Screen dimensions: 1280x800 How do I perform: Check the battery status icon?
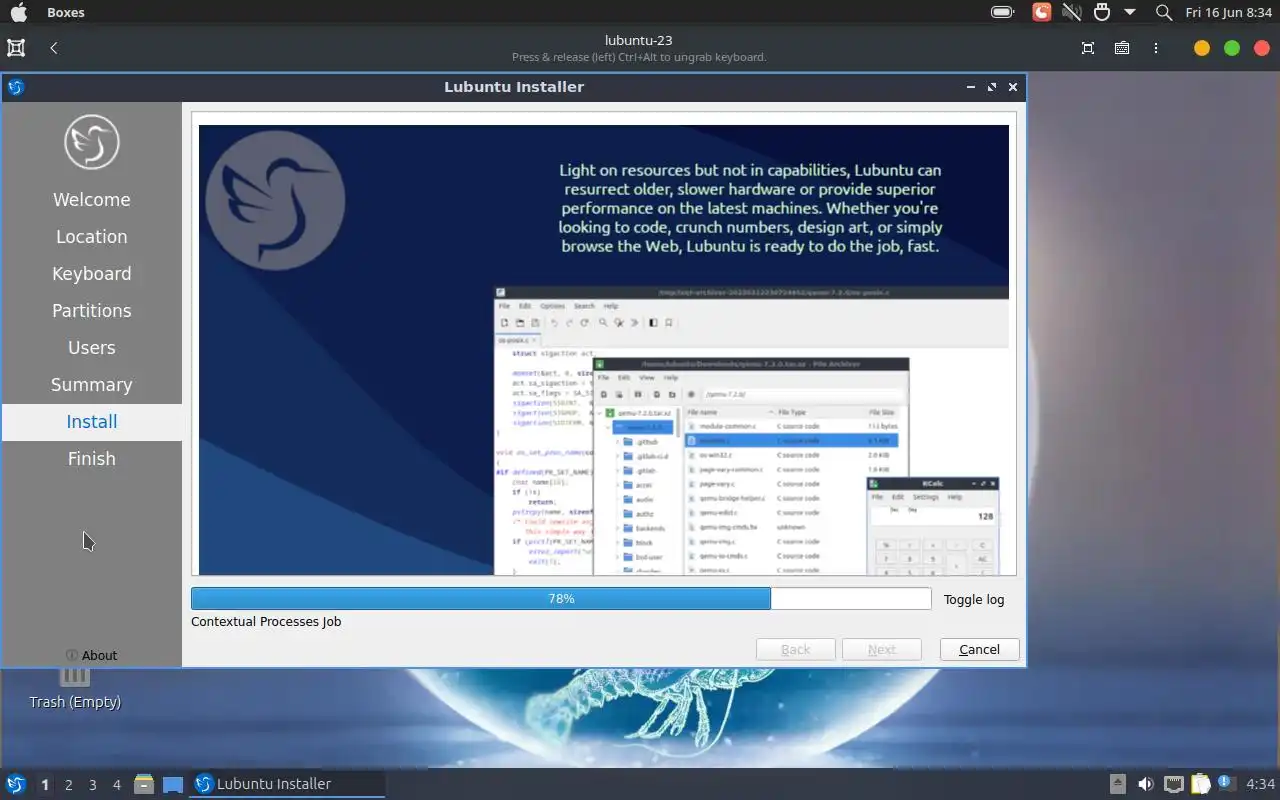coord(1002,12)
